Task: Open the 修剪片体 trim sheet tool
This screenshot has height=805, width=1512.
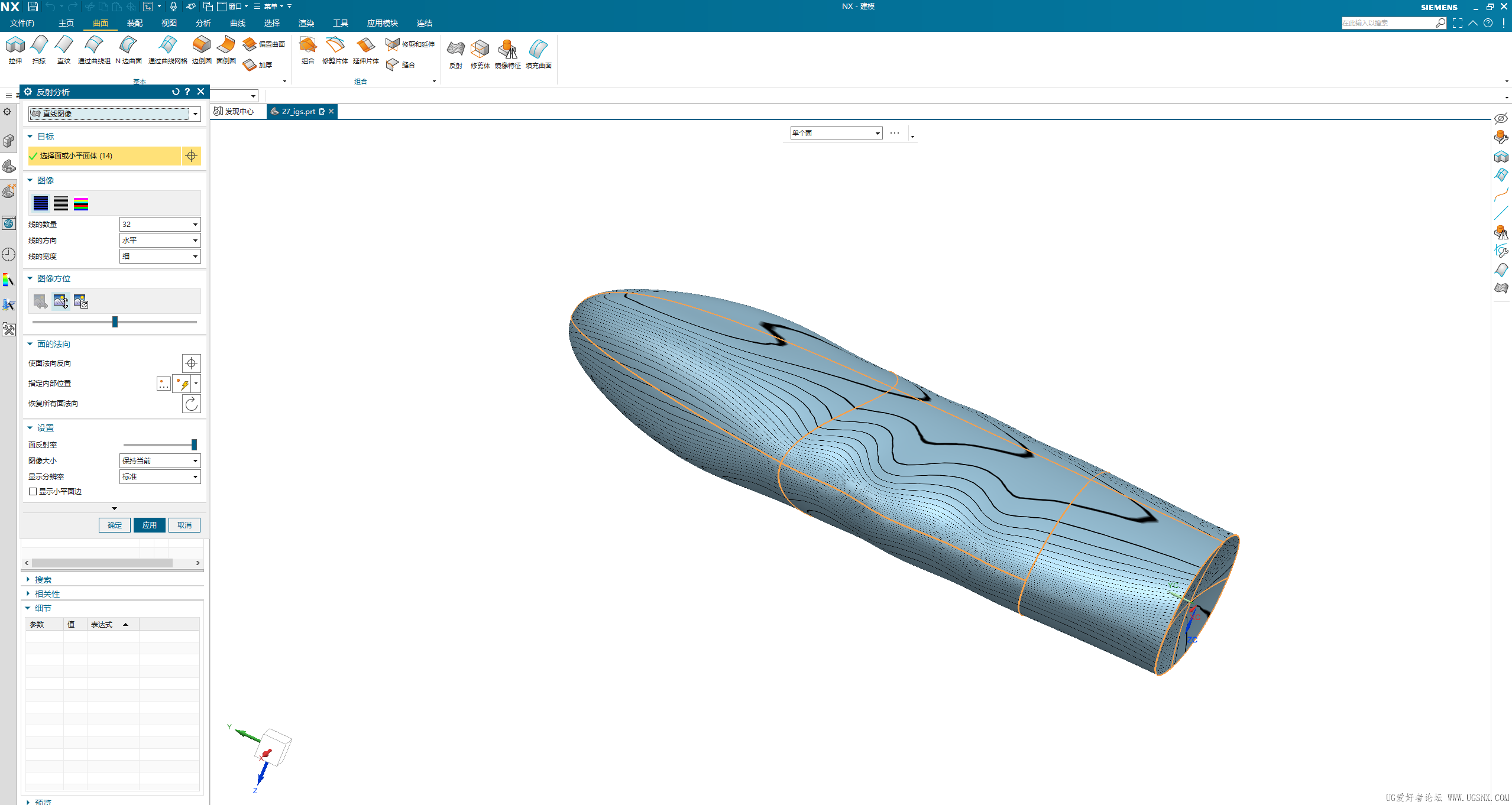Action: pos(335,50)
